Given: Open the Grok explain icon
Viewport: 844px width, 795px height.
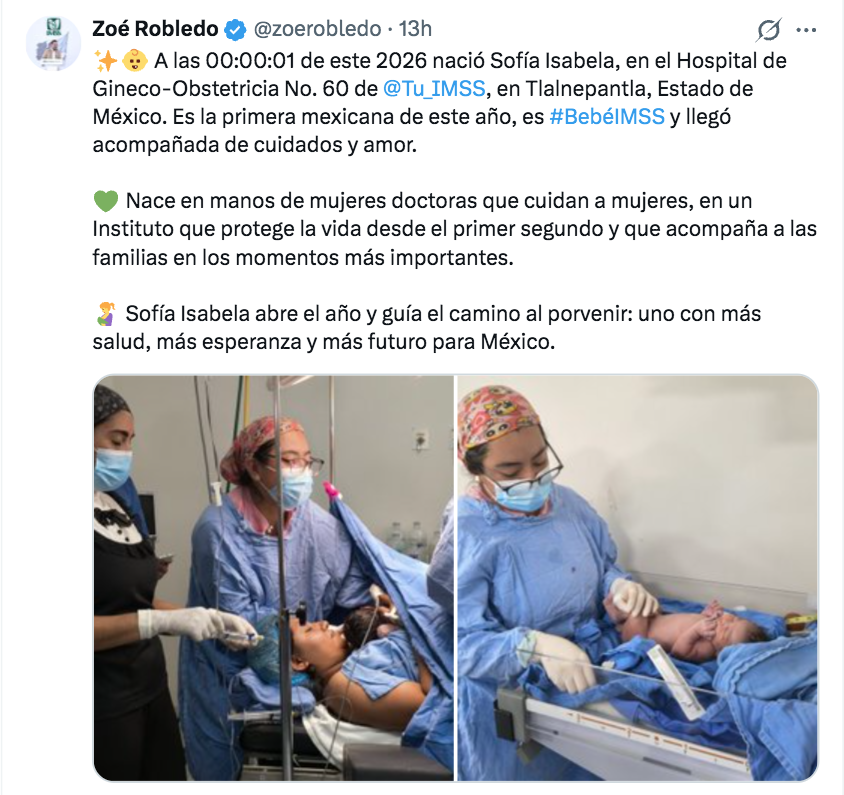Looking at the screenshot, I should coord(768,30).
